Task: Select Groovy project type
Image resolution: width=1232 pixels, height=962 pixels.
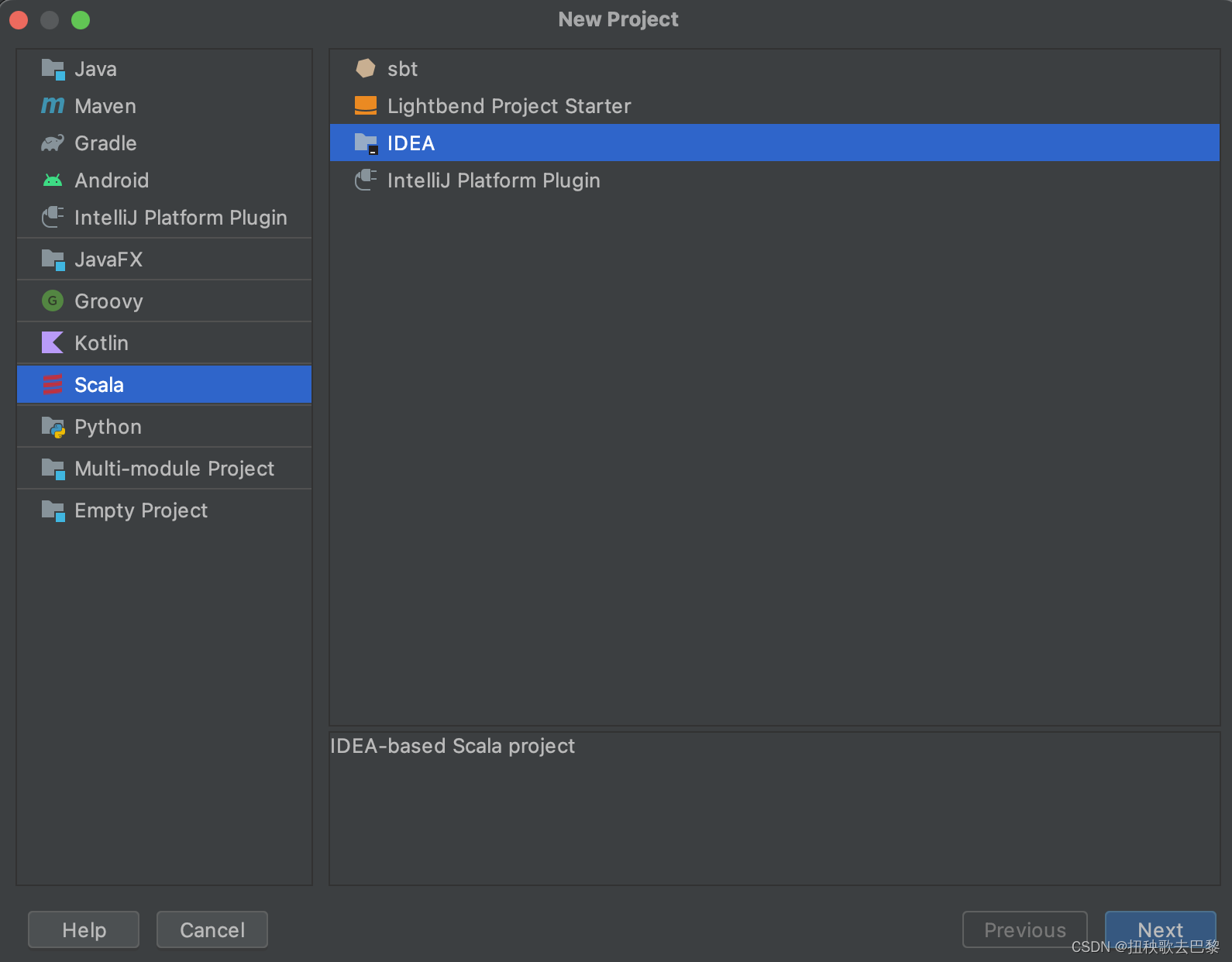Action: 164,301
